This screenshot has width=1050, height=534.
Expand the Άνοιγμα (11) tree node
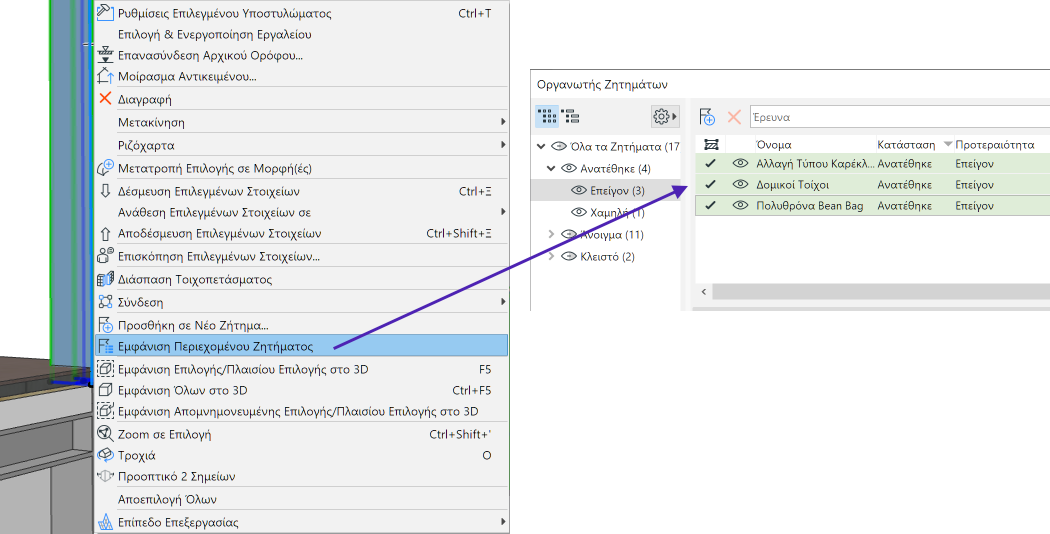point(551,234)
